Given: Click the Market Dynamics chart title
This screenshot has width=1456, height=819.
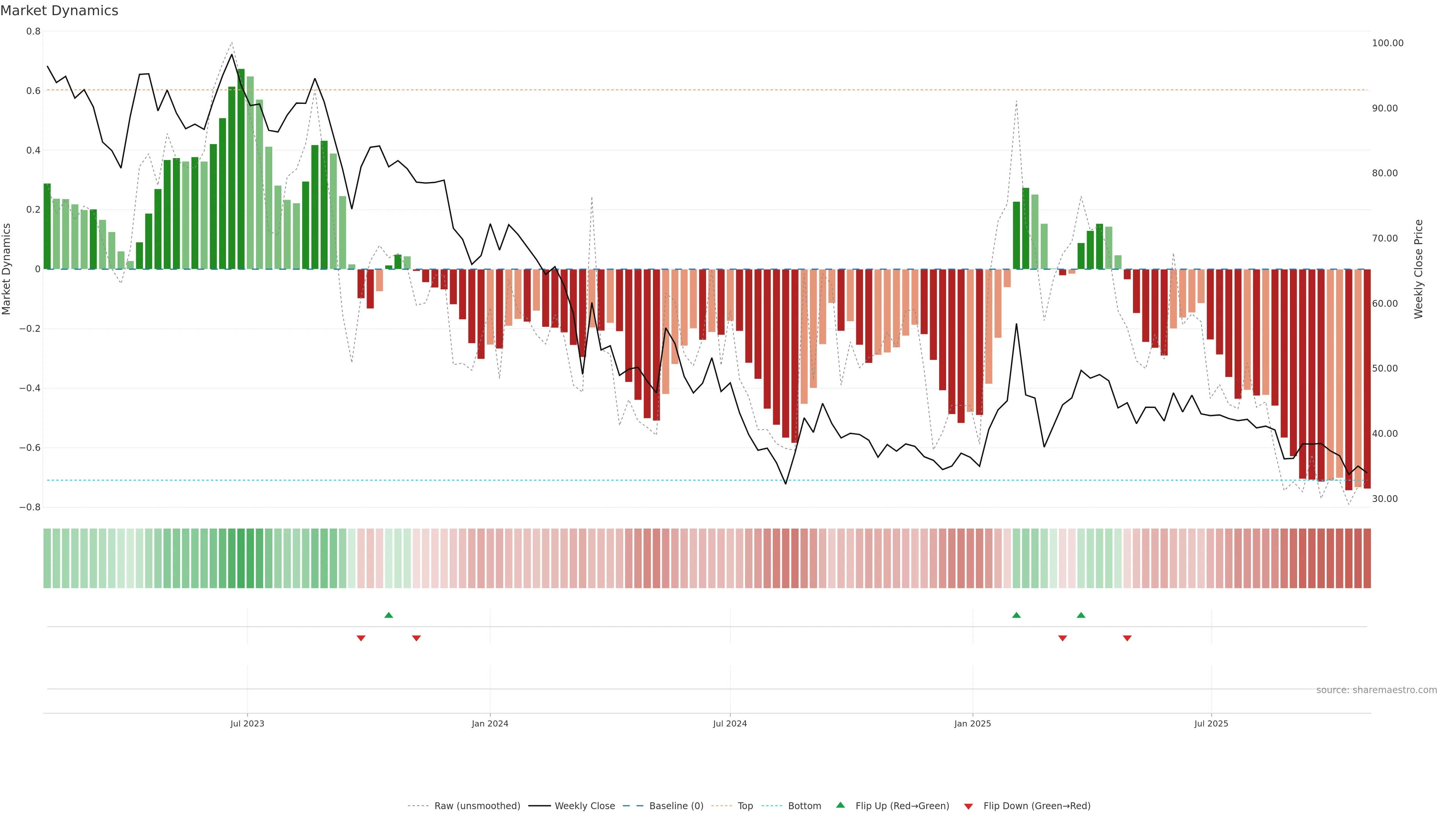Looking at the screenshot, I should [x=60, y=11].
